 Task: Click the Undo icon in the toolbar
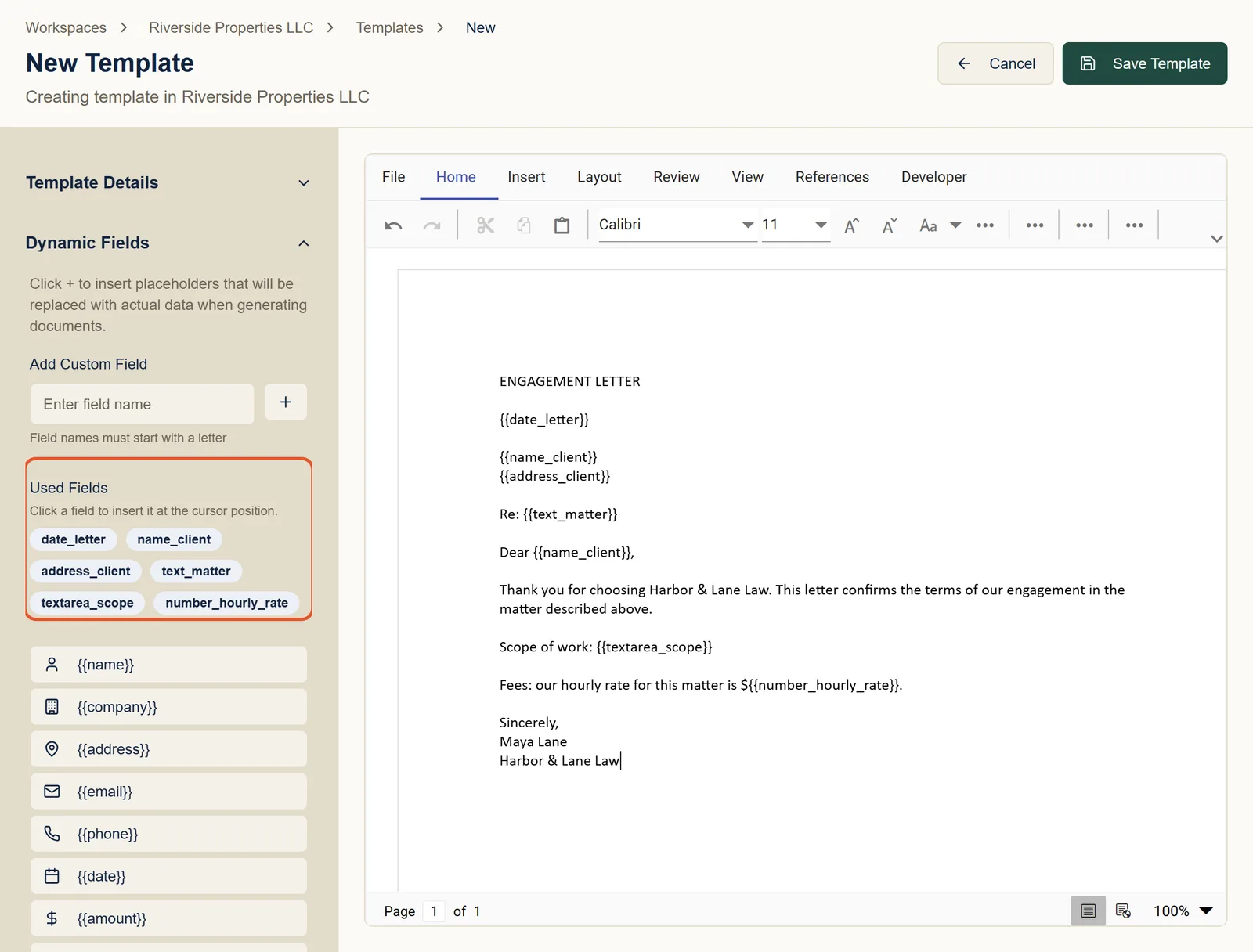(x=393, y=225)
